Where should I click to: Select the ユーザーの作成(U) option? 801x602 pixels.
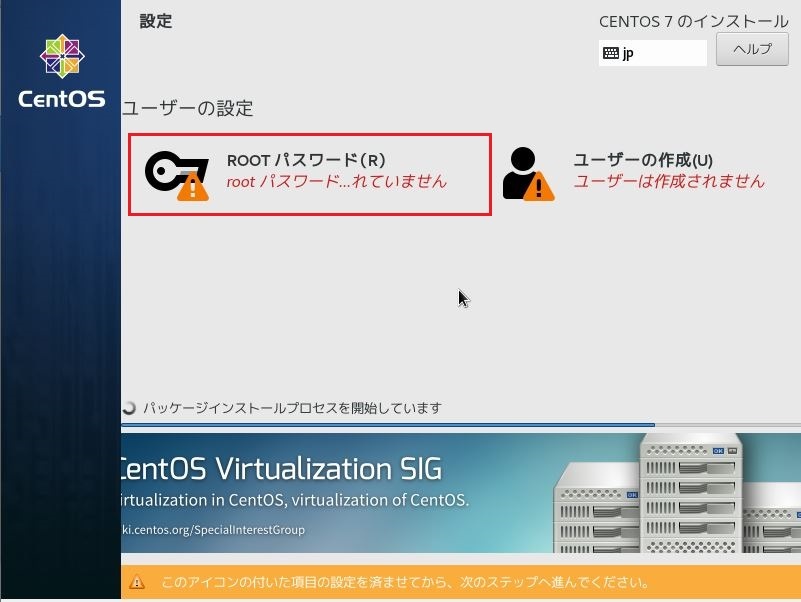click(x=633, y=174)
